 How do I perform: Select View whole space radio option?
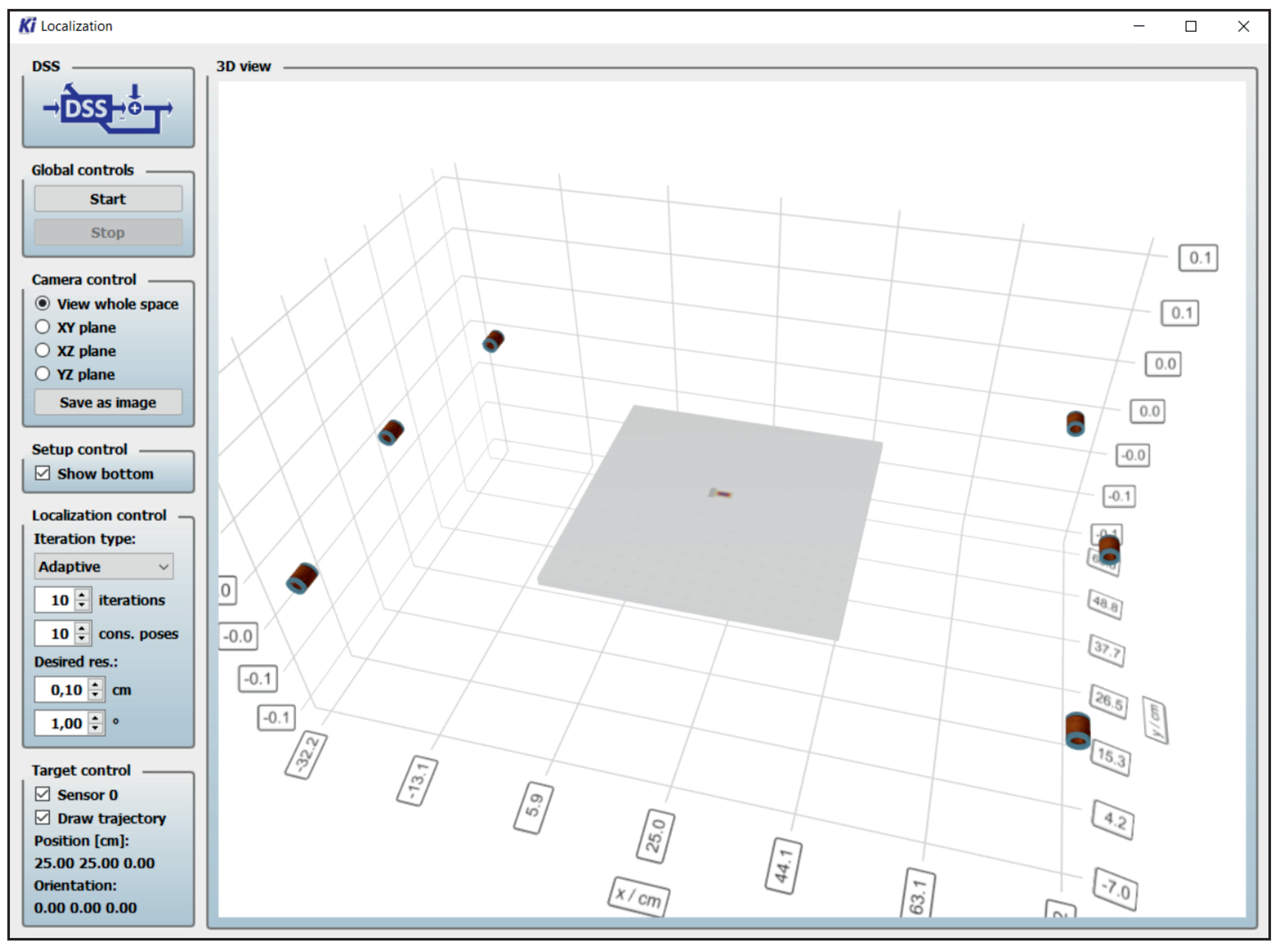coord(43,304)
